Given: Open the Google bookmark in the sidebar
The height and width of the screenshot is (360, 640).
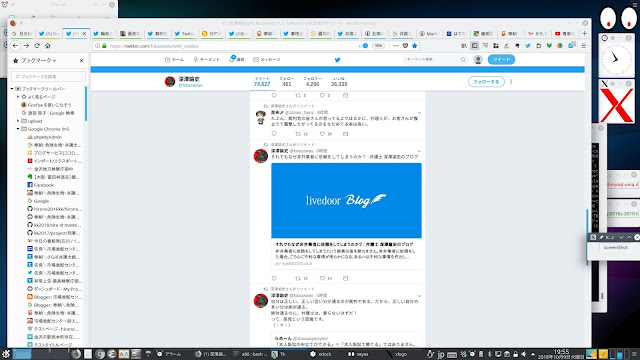Looking at the screenshot, I should pos(38,201).
